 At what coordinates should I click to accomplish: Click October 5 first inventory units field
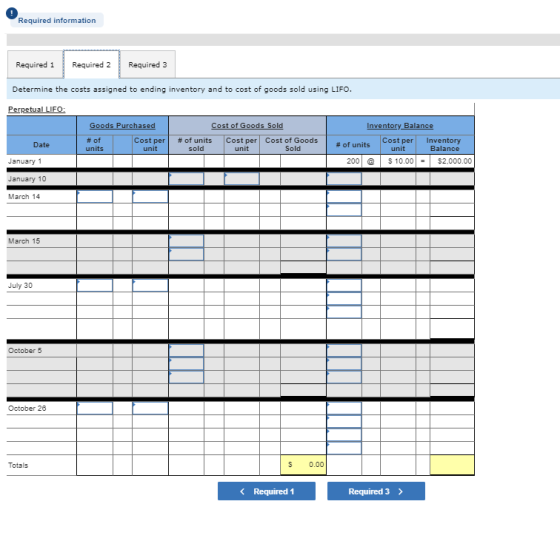pos(344,350)
